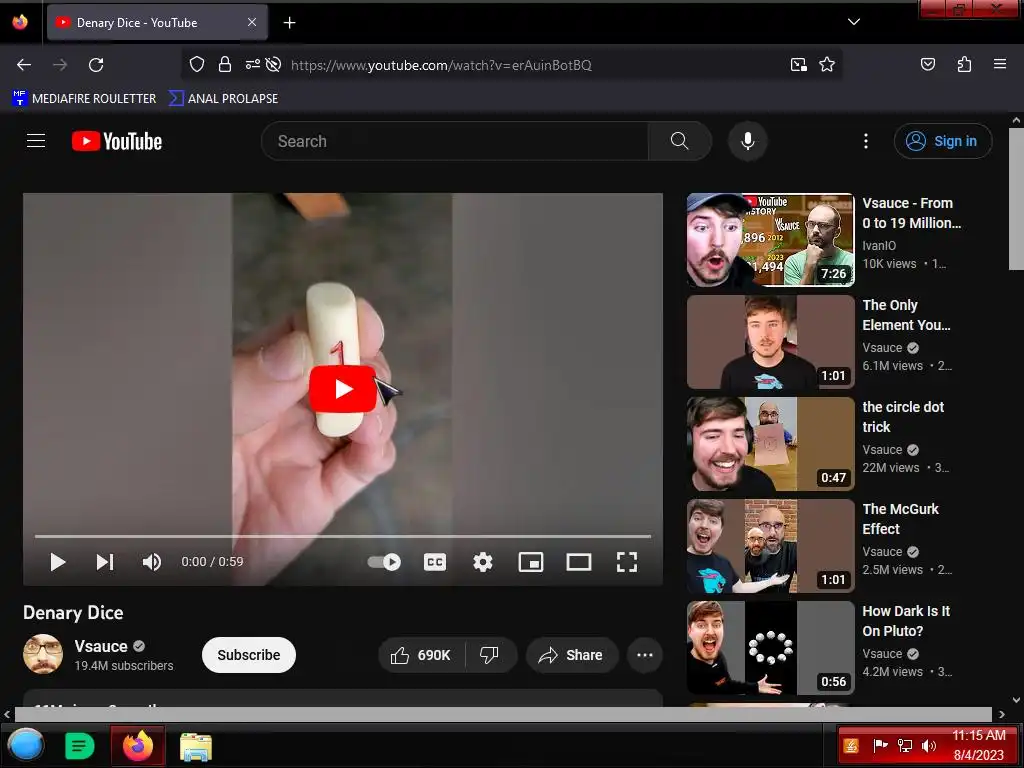Open the clock showing 11:15 AM
Viewport: 1024px width, 768px height.
coord(978,746)
